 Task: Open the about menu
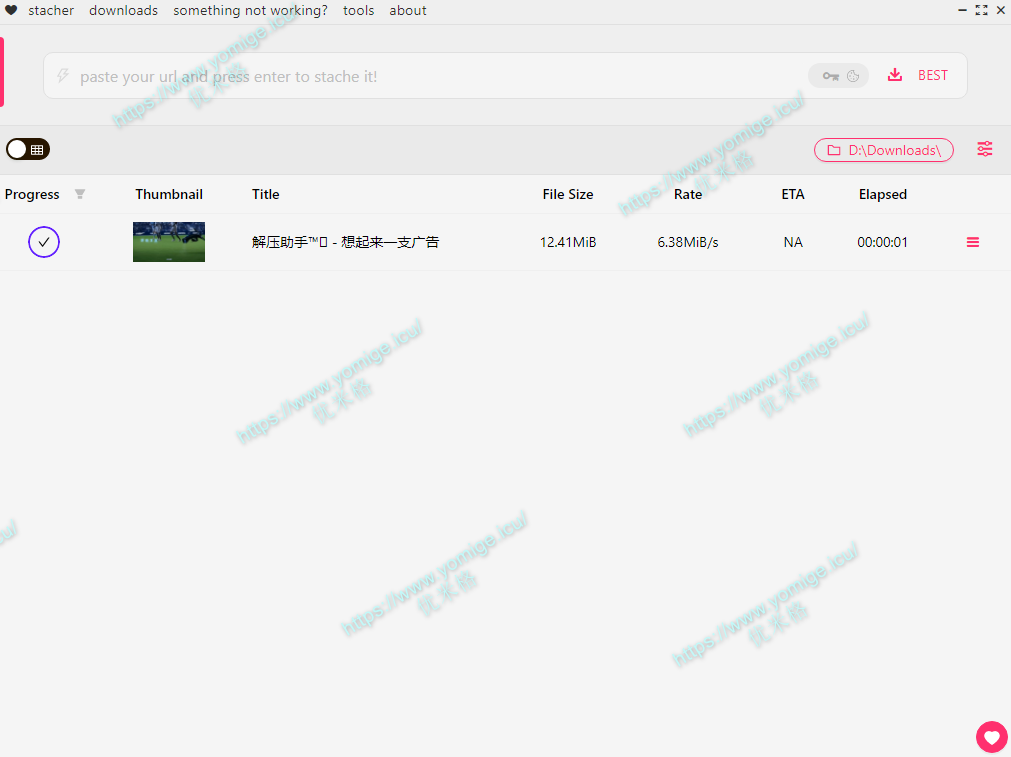408,10
